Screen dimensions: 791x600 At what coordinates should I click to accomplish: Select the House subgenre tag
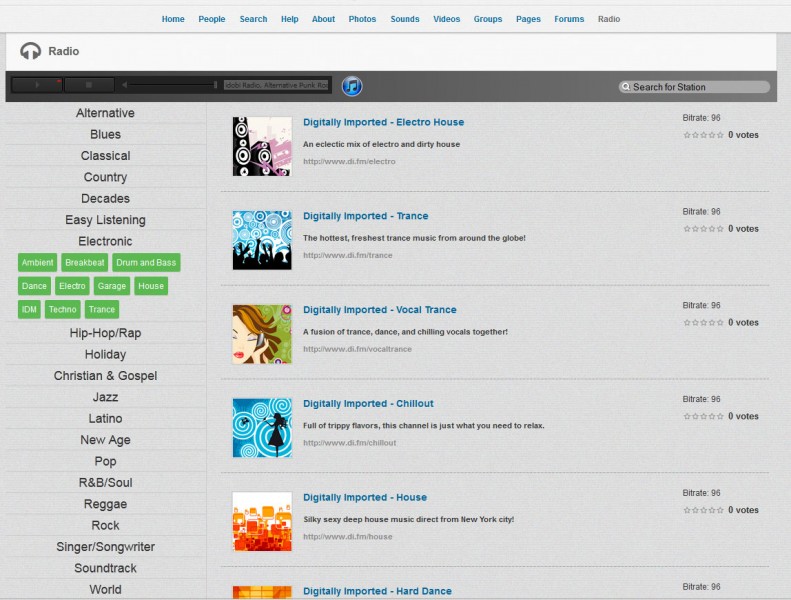tap(151, 286)
